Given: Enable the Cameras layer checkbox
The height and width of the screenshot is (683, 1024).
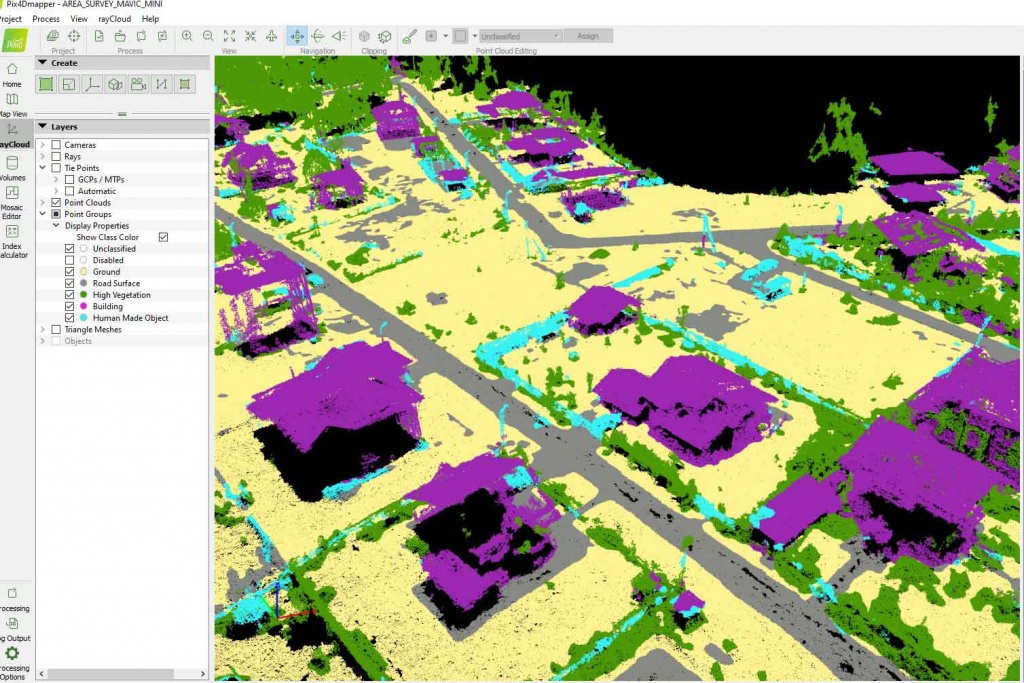Looking at the screenshot, I should 57,145.
